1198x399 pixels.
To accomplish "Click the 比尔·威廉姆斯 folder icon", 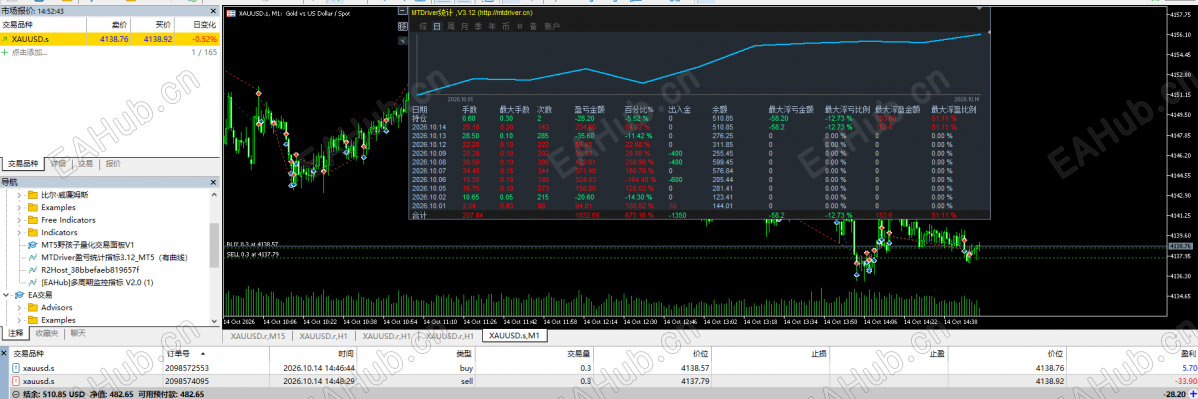I will [x=33, y=195].
